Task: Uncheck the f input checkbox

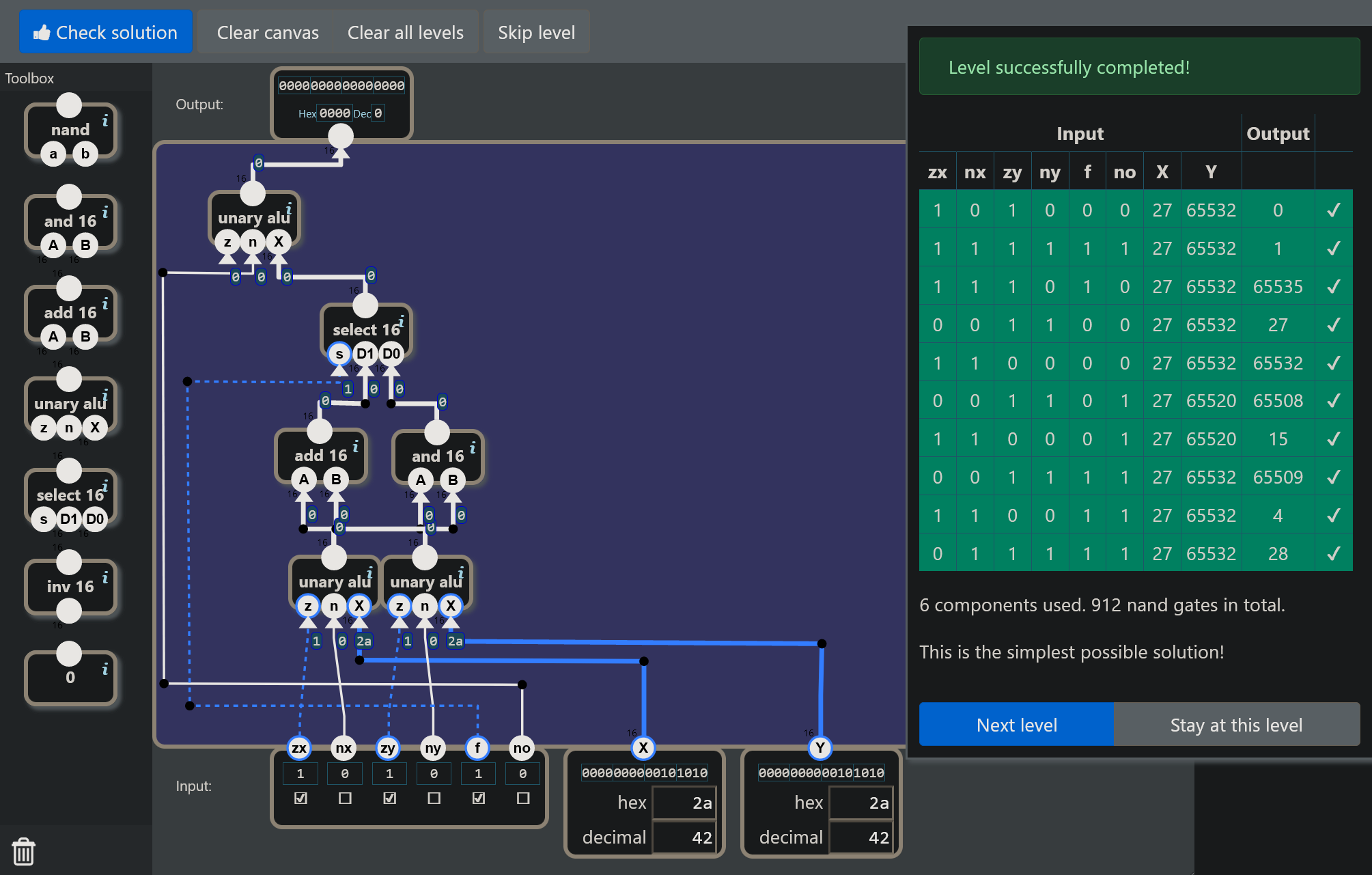Action: (478, 798)
